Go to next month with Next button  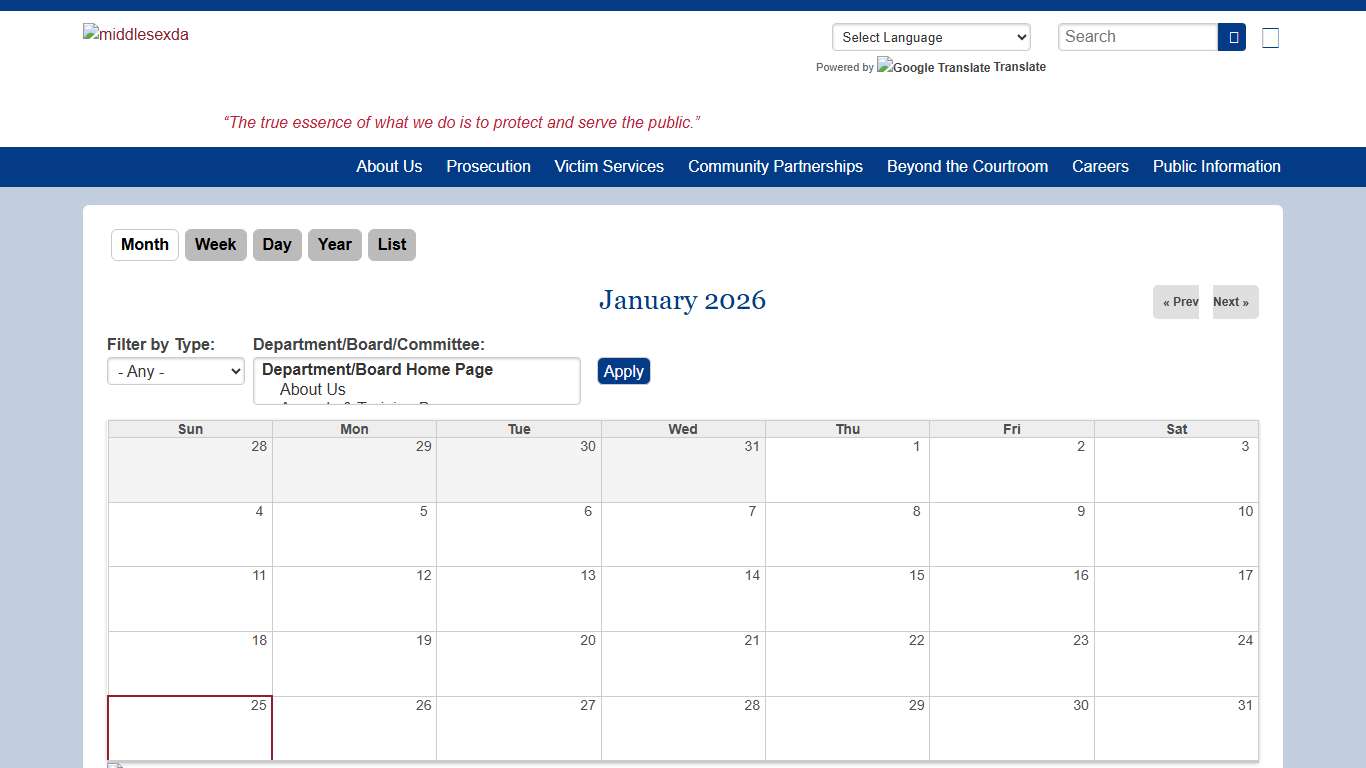[x=1234, y=301]
